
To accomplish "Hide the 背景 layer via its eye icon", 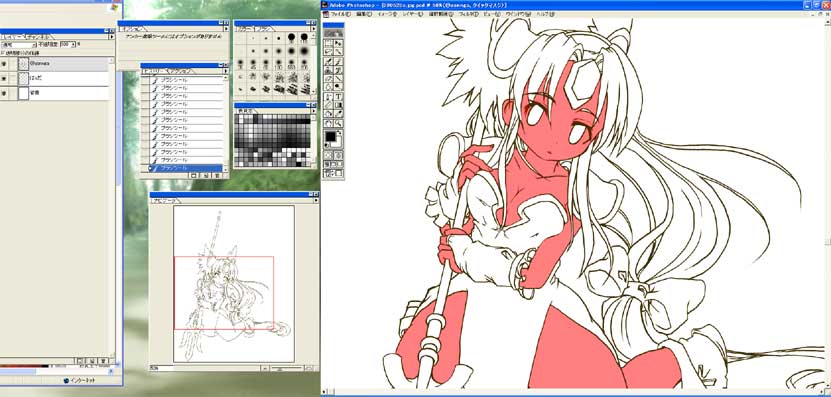I will coord(4,93).
